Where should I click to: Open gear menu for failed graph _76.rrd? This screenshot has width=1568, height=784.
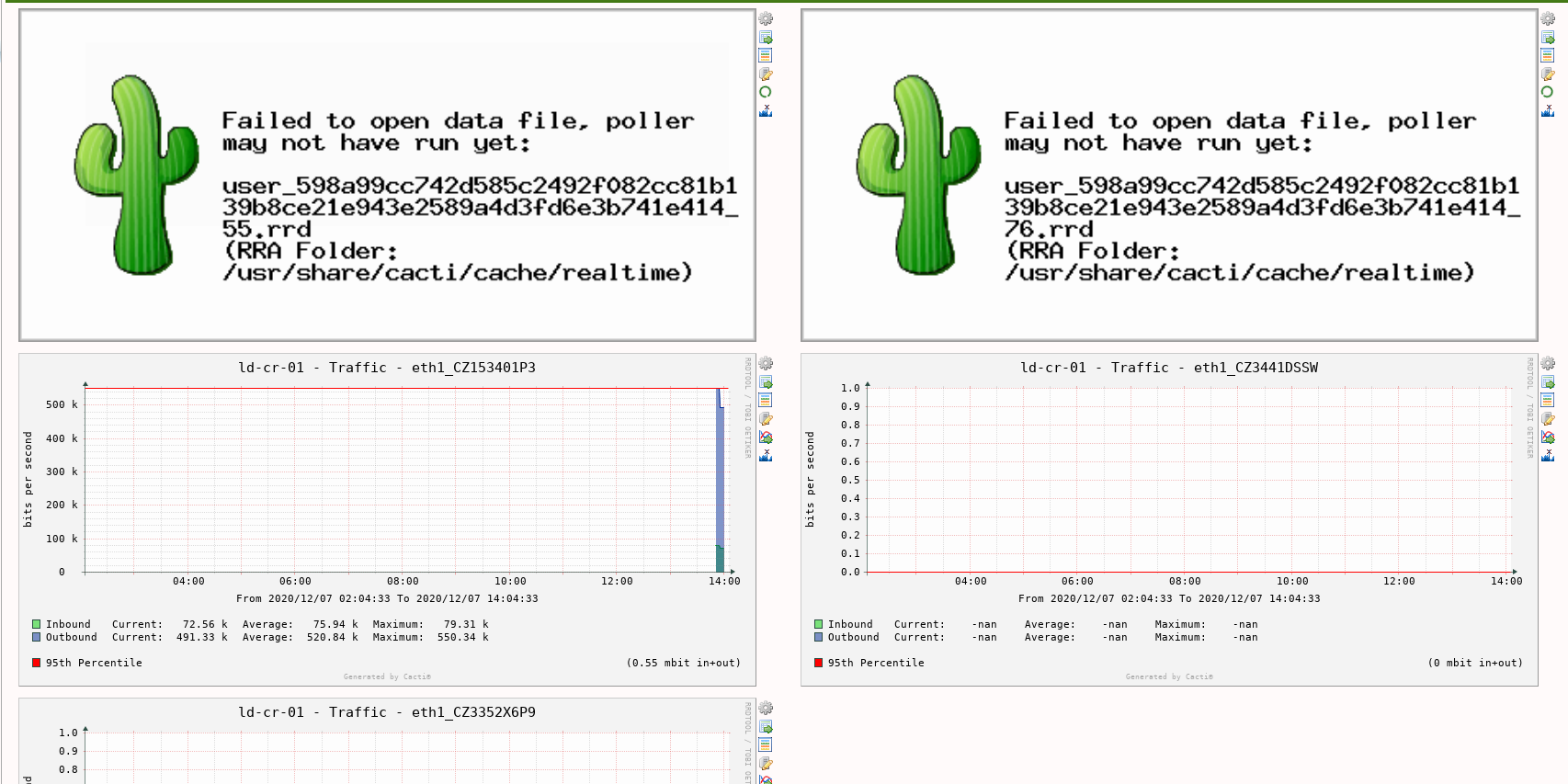coord(1548,18)
